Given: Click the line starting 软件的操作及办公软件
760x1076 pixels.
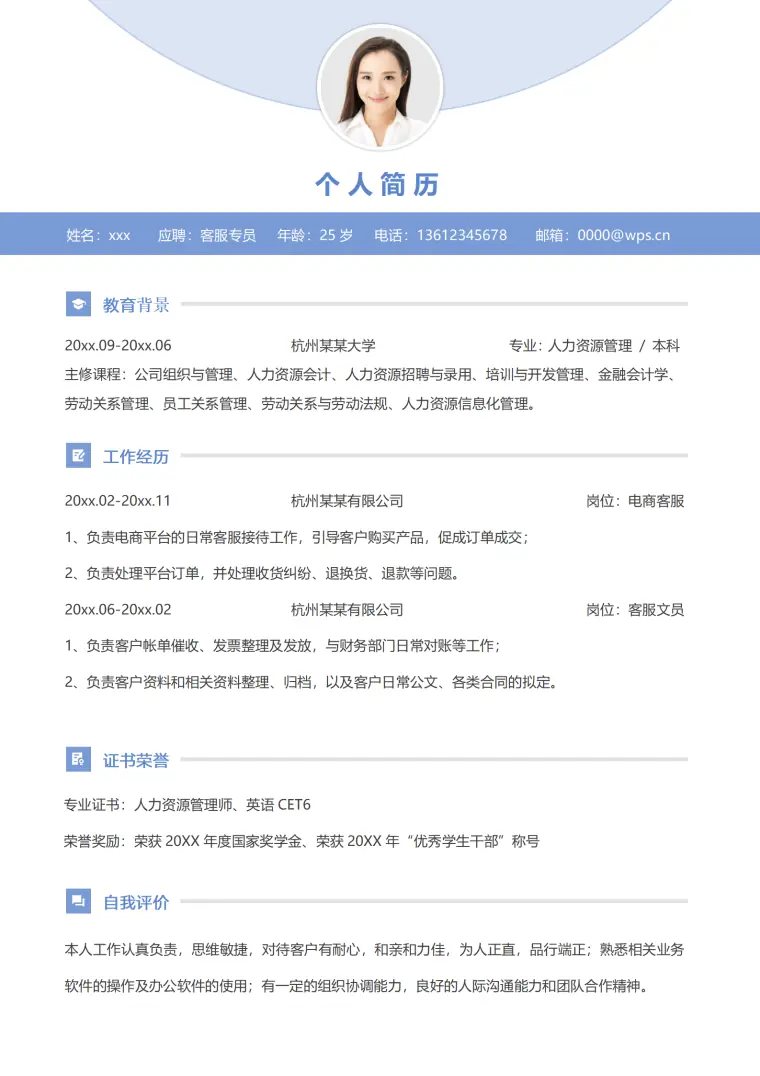Looking at the screenshot, I should pyautogui.click(x=357, y=986).
